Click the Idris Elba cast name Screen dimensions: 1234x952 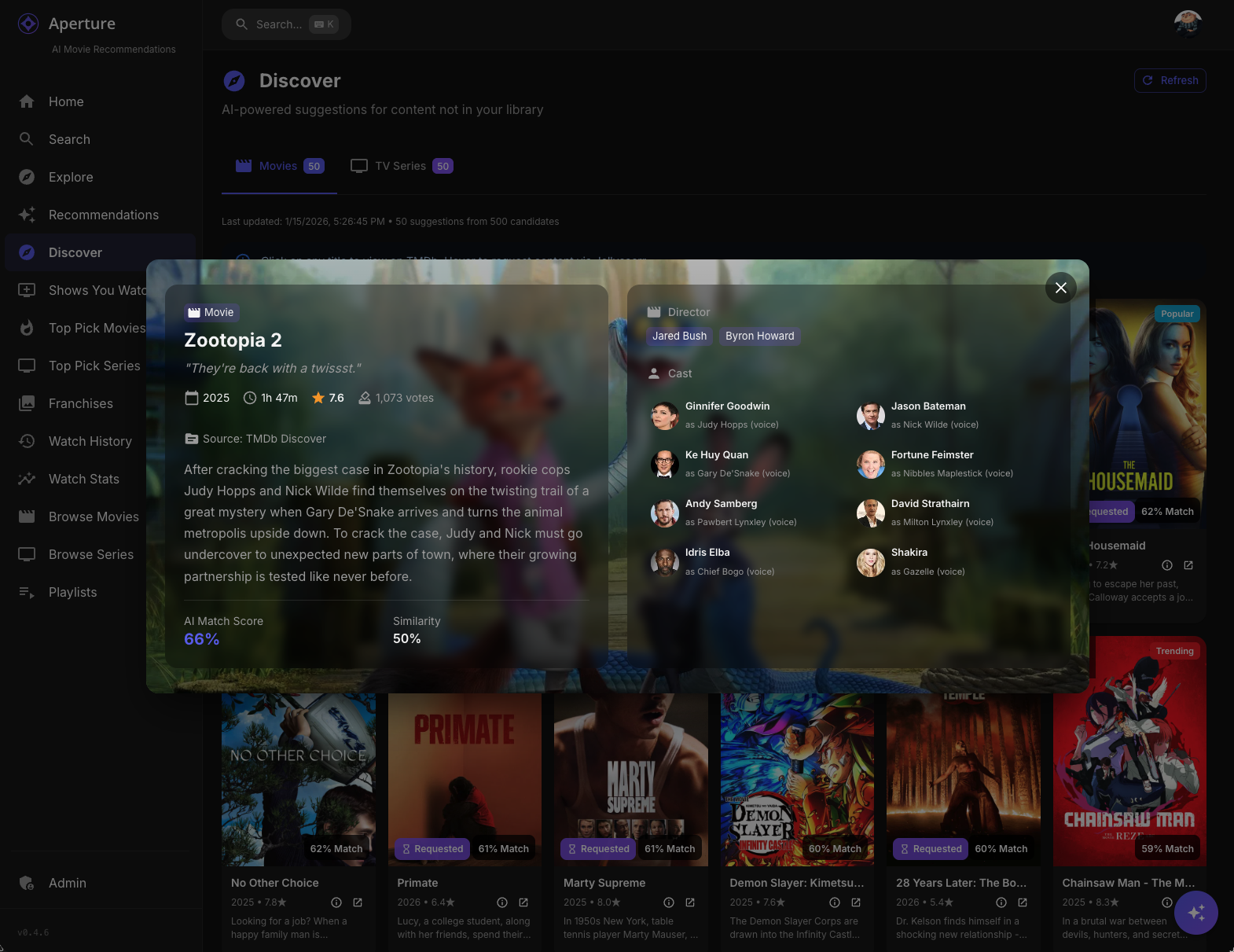click(707, 553)
